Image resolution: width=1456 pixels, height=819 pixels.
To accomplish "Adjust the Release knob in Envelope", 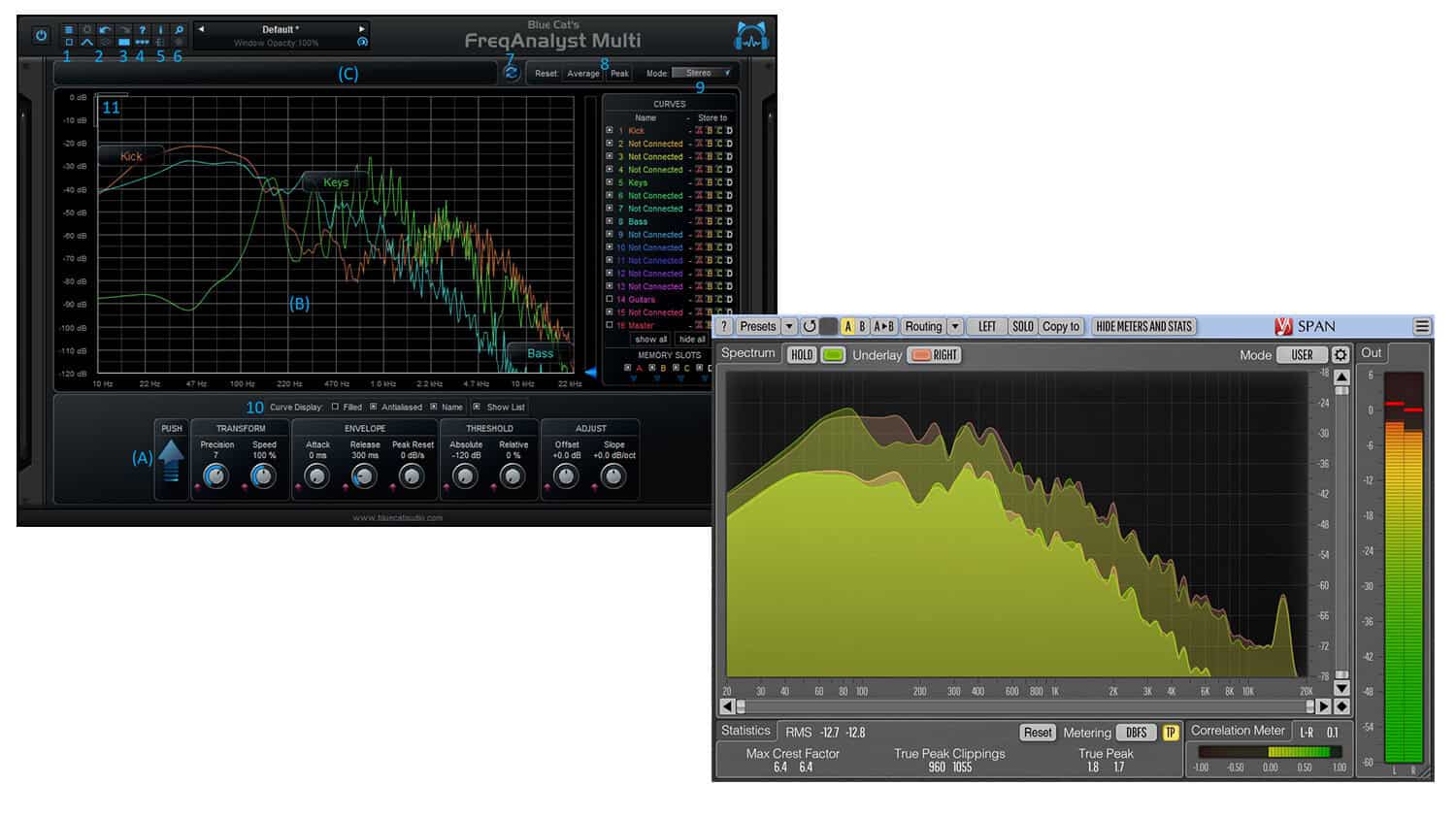I will click(x=364, y=475).
